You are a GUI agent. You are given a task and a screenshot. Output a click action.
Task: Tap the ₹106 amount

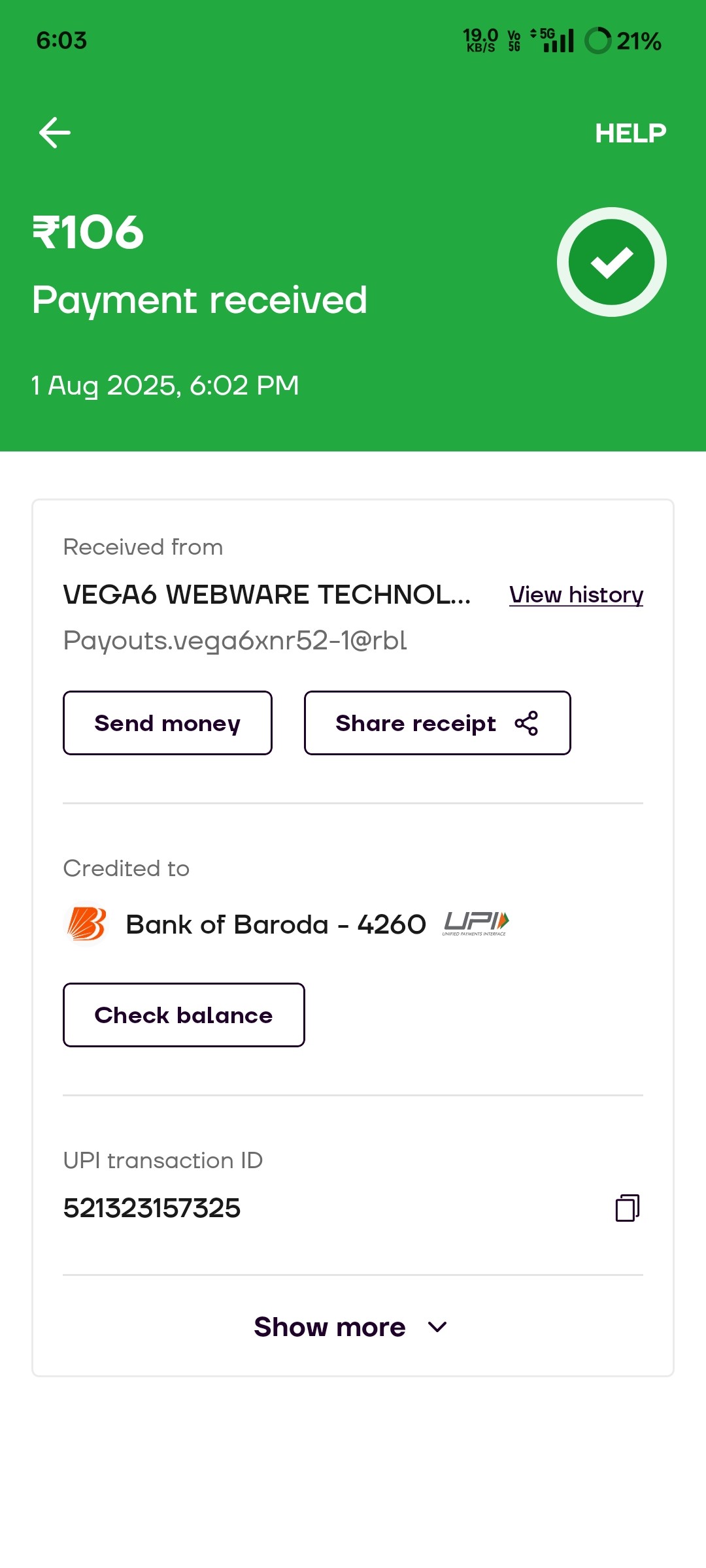pyautogui.click(x=88, y=232)
